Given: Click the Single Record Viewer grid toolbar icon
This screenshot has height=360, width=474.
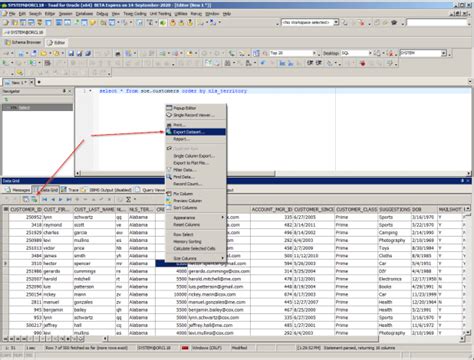Looking at the screenshot, I should (26, 199).
